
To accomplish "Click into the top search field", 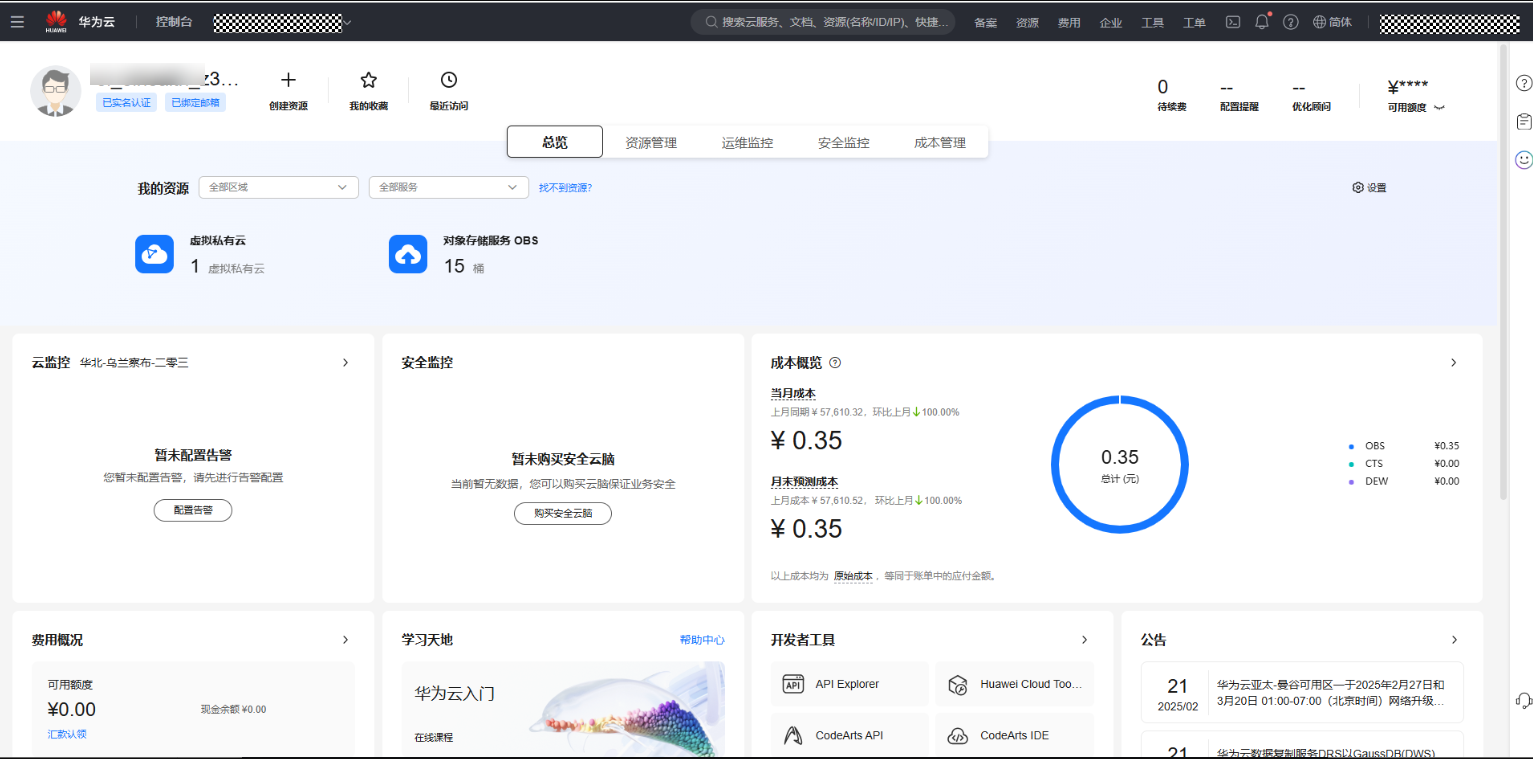I will click(823, 22).
